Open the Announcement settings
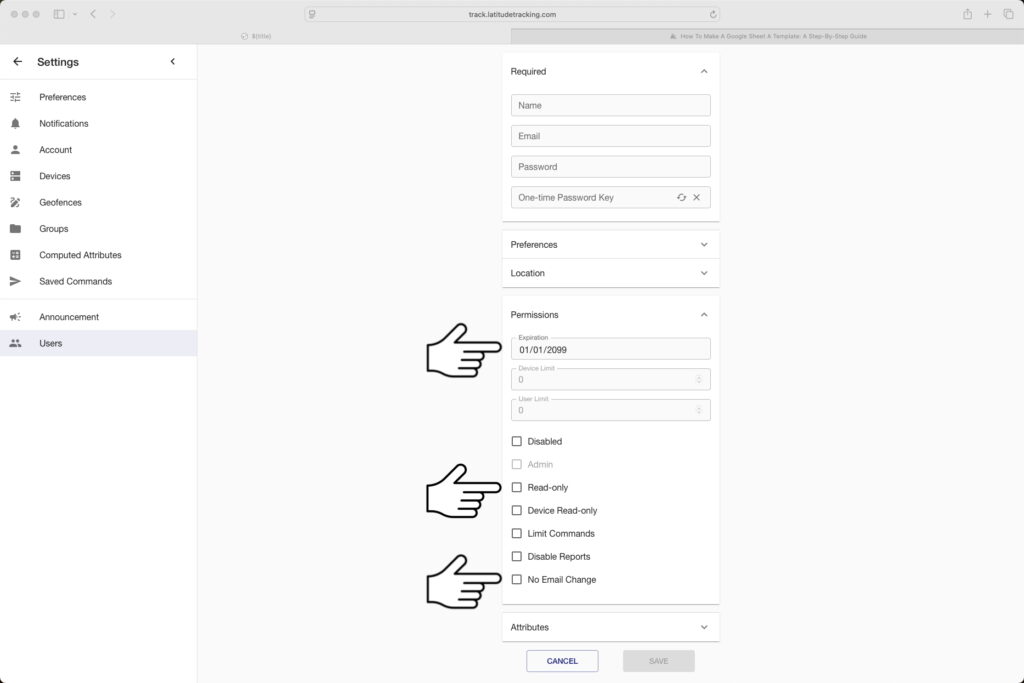The image size is (1024, 683). (68, 316)
